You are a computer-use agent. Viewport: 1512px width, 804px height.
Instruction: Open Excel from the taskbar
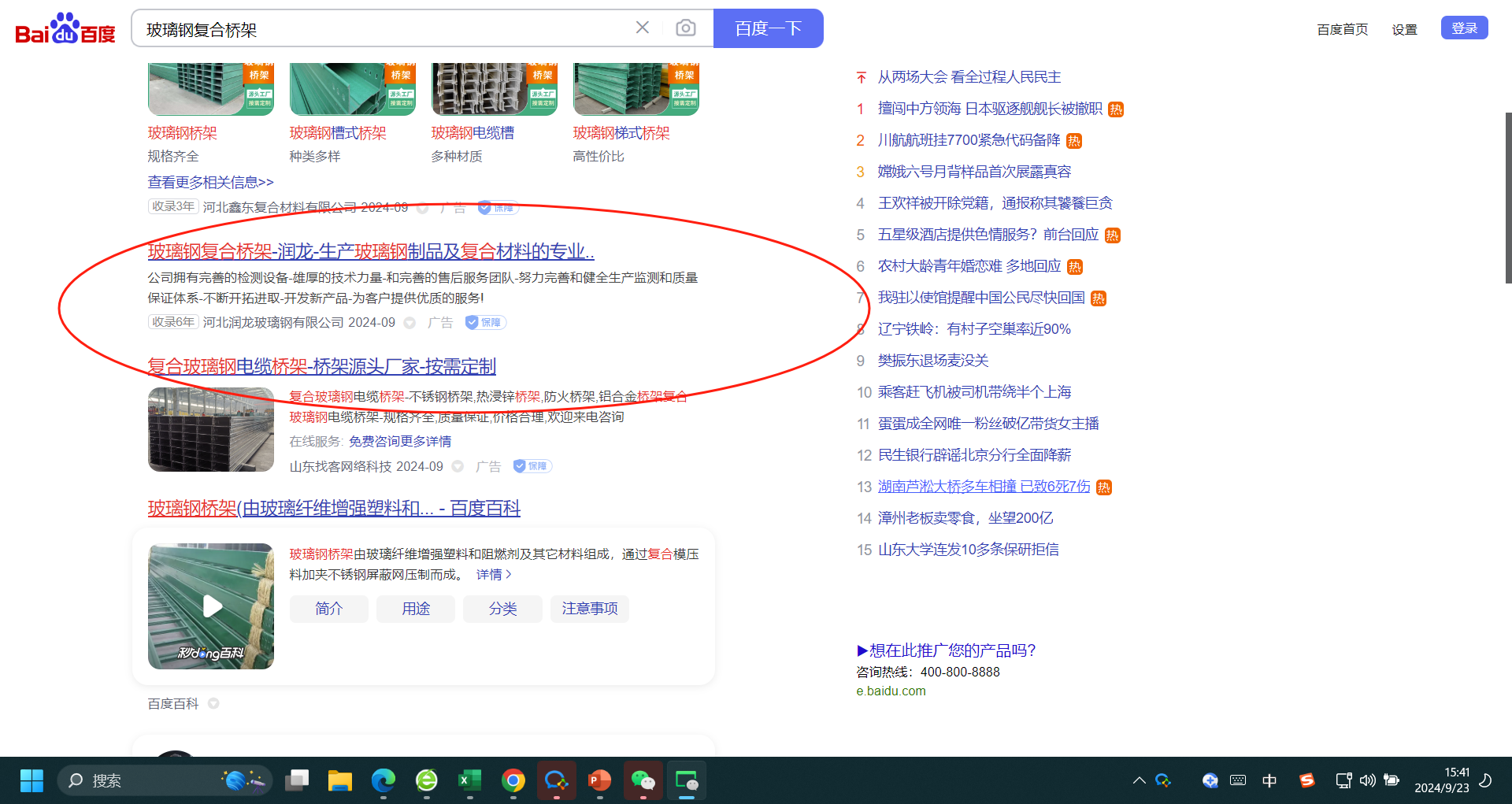[x=469, y=780]
